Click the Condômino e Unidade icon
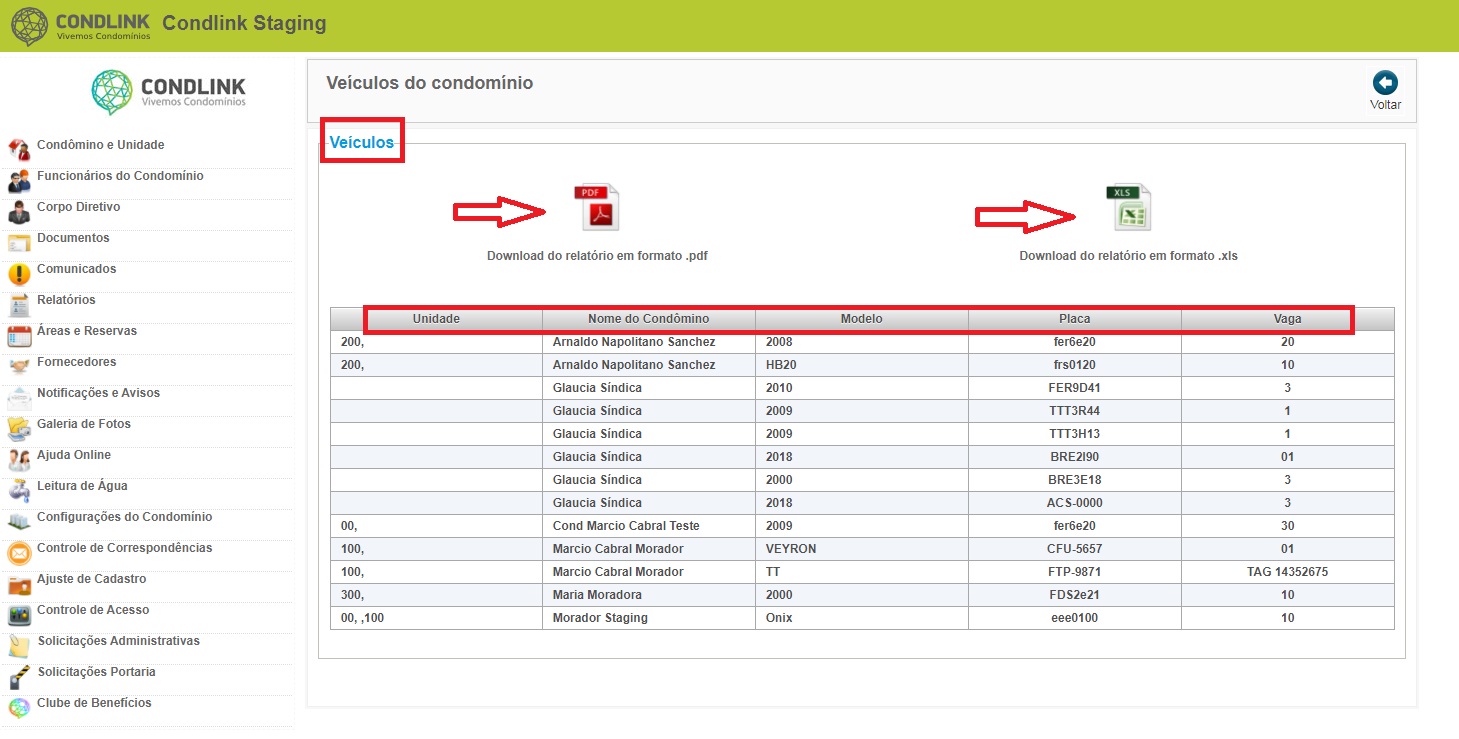 [19, 149]
